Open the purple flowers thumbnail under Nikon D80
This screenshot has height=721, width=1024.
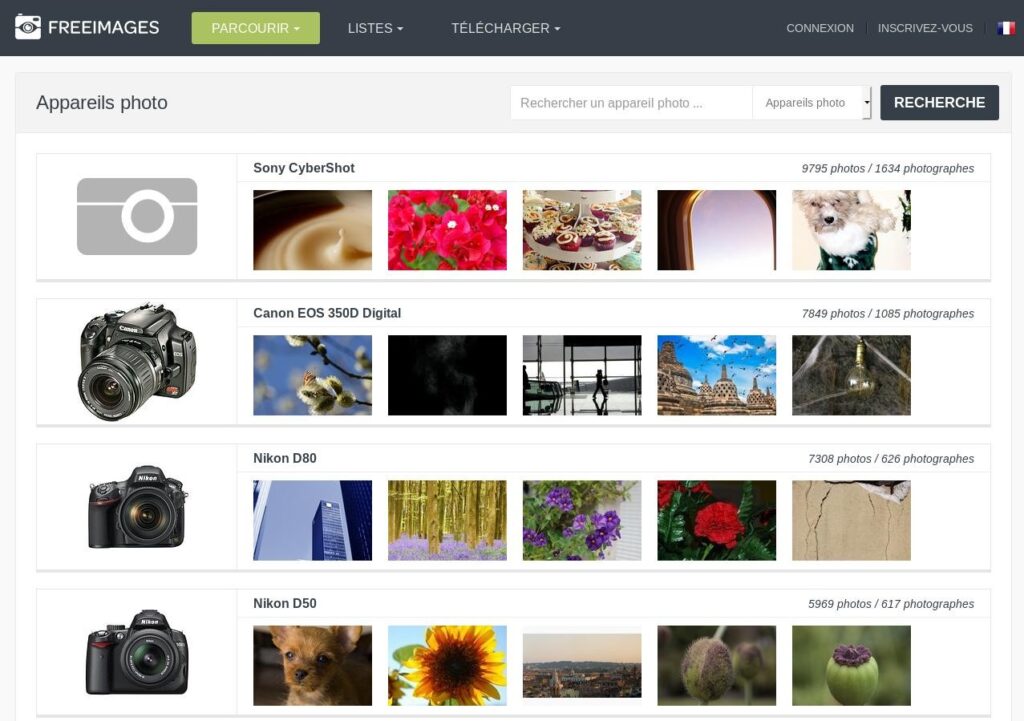pyautogui.click(x=582, y=520)
